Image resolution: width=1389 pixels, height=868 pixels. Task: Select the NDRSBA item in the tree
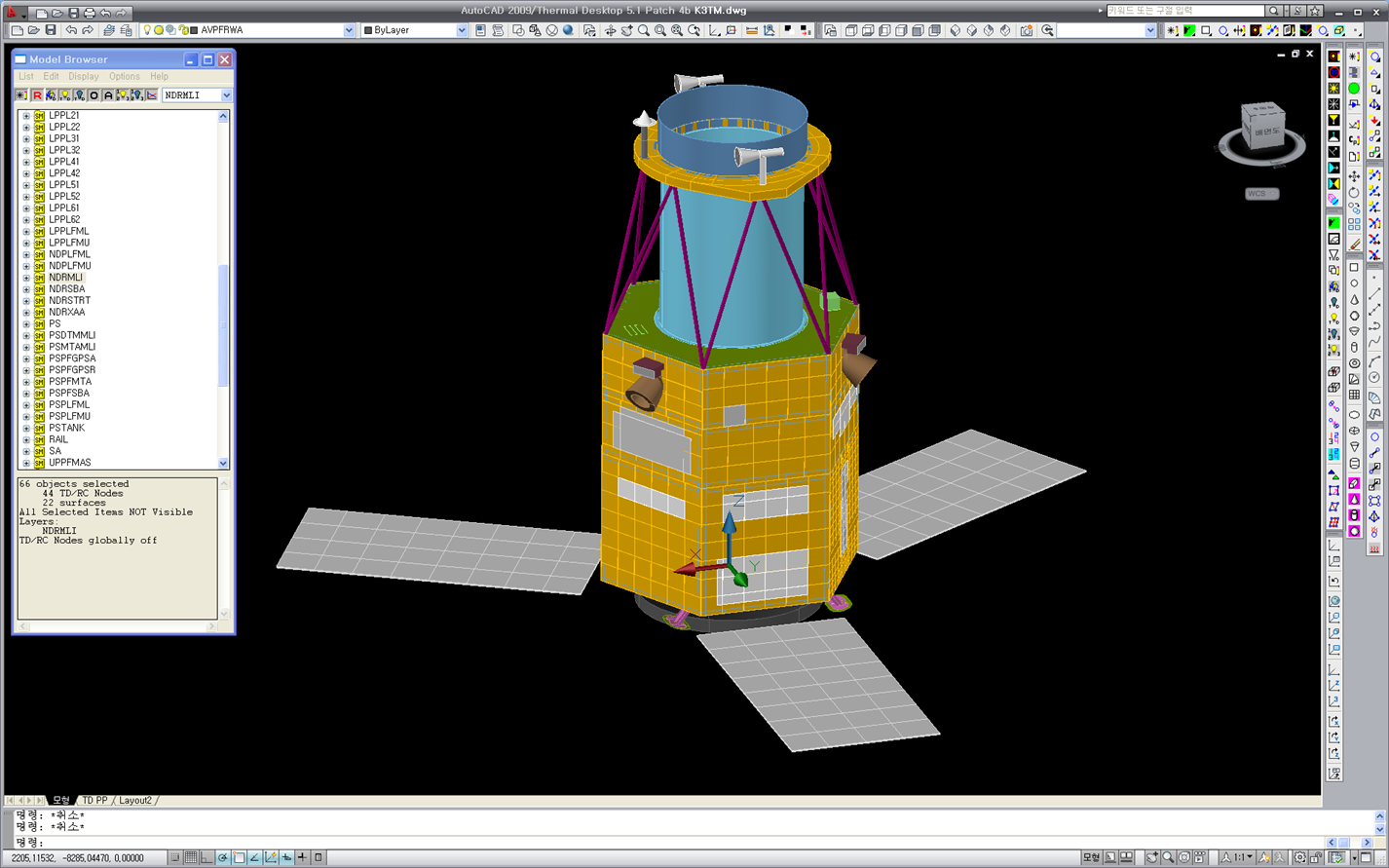click(x=66, y=289)
